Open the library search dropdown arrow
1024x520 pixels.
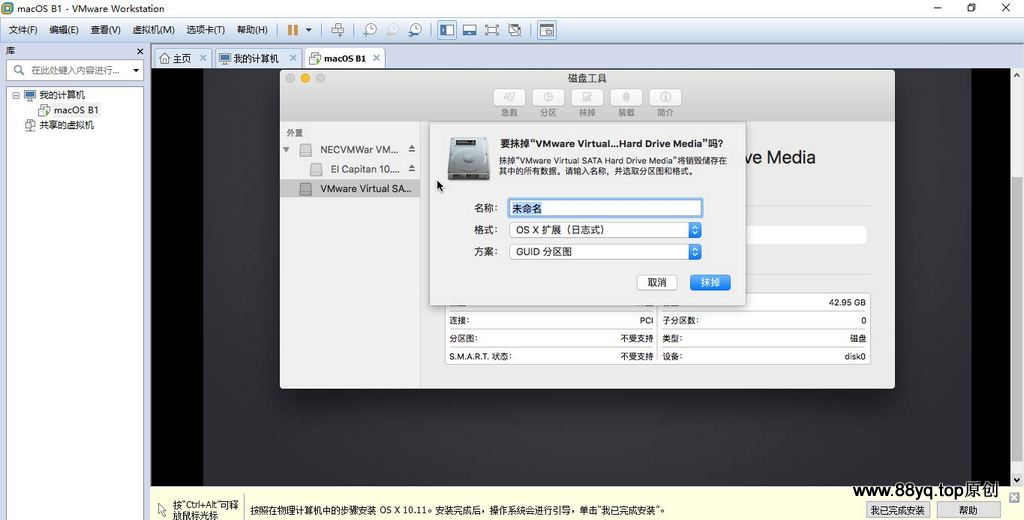[x=136, y=70]
